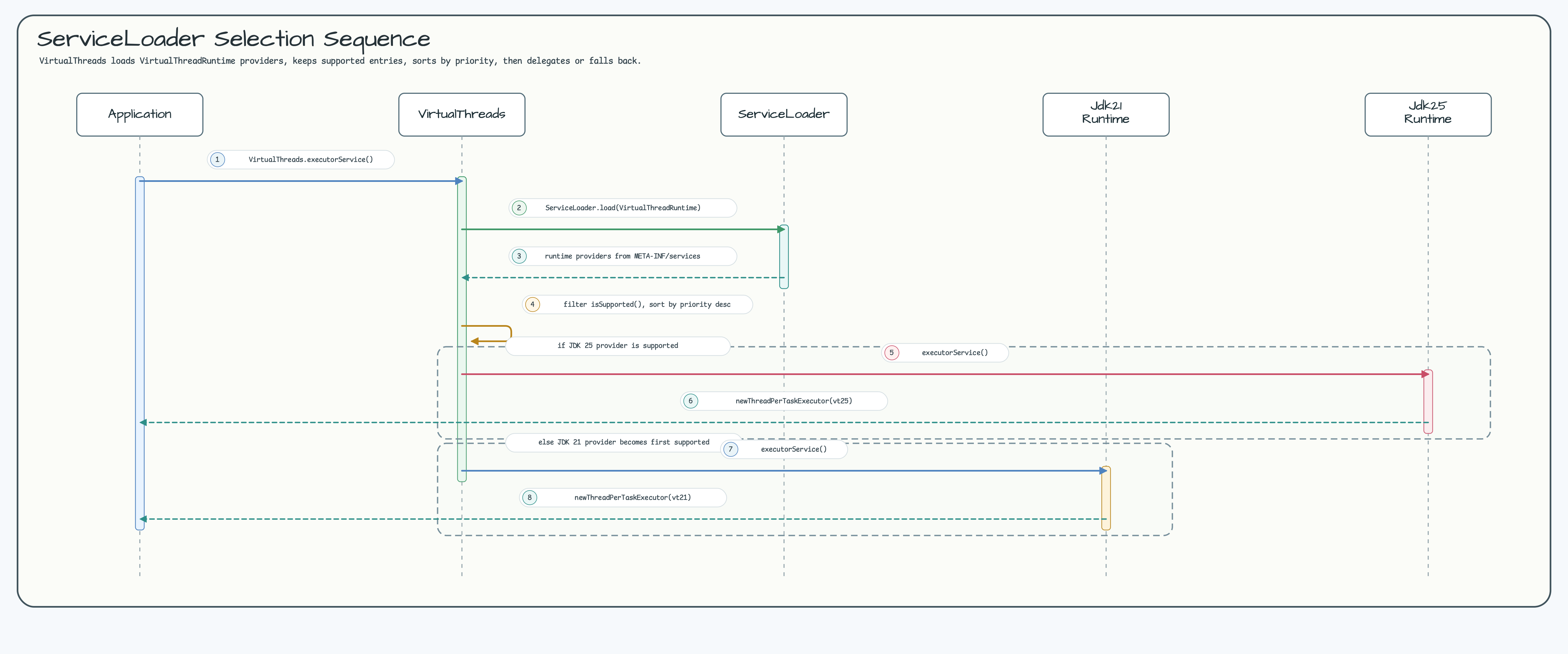Click step number 8 circle badge
The height and width of the screenshot is (654, 1568).
(x=529, y=498)
